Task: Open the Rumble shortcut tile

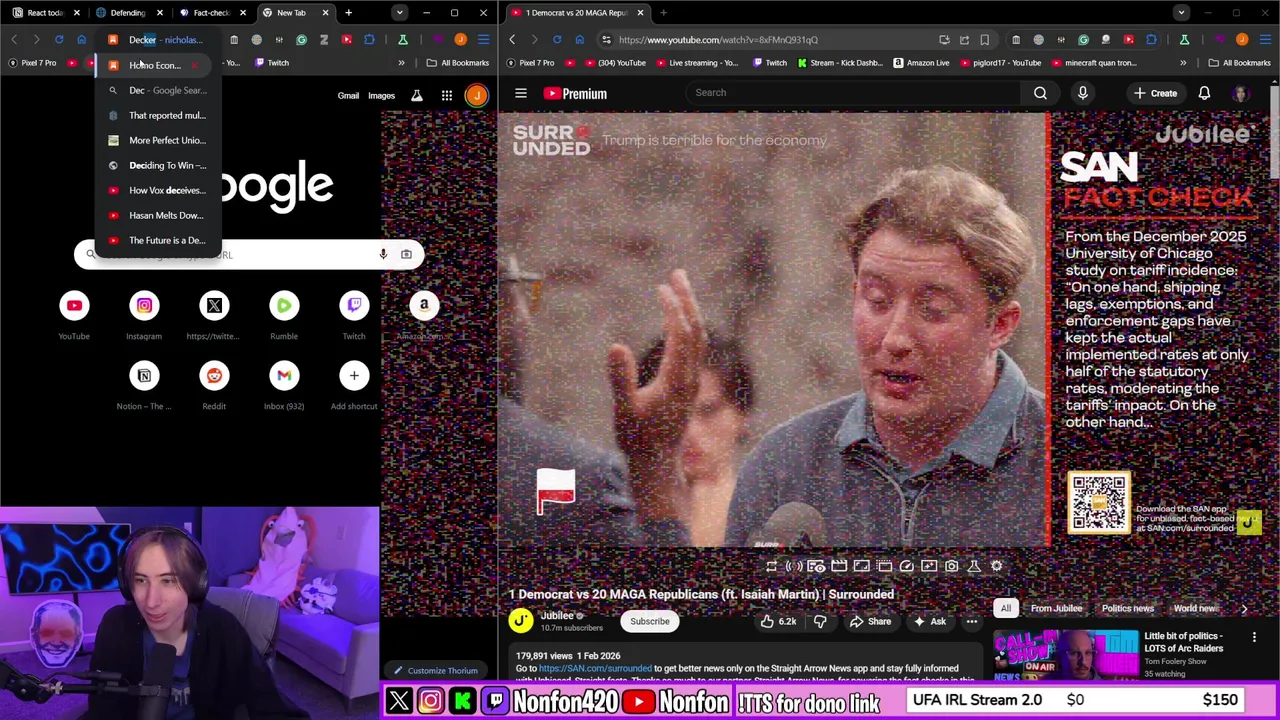Action: point(284,305)
